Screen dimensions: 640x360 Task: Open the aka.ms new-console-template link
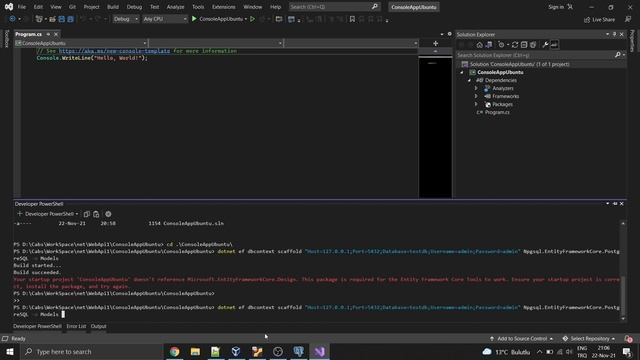pos(114,51)
